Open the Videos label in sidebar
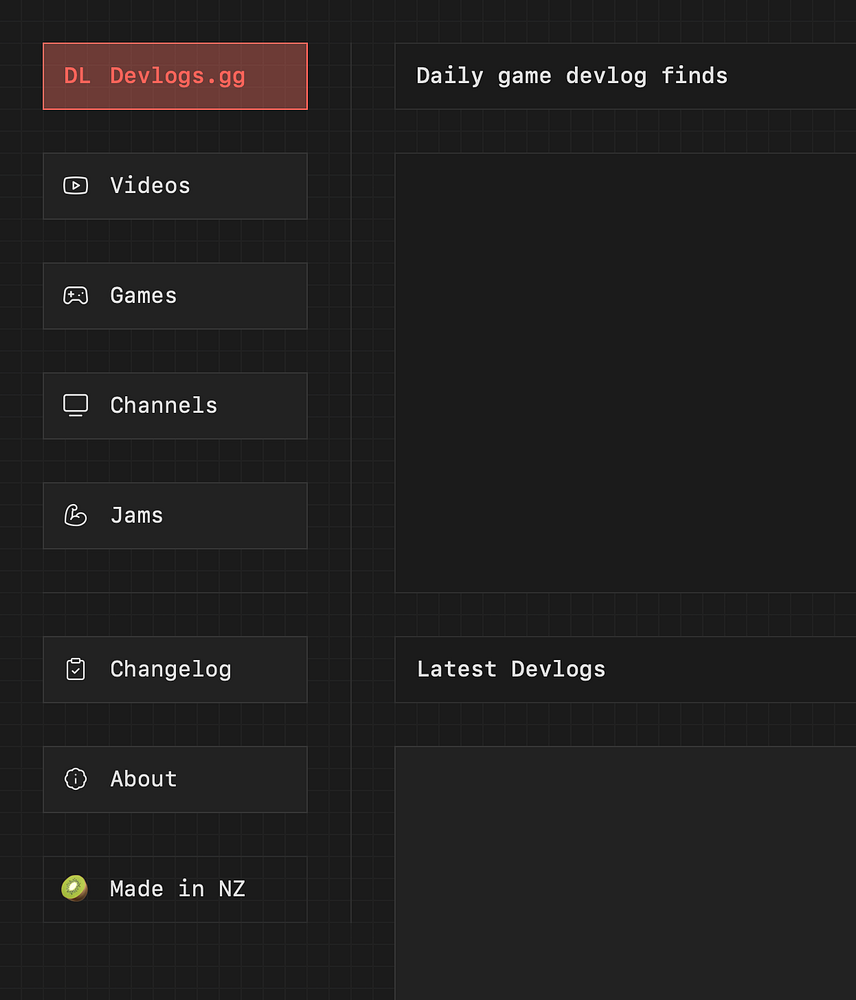This screenshot has height=1000, width=856. tap(150, 186)
